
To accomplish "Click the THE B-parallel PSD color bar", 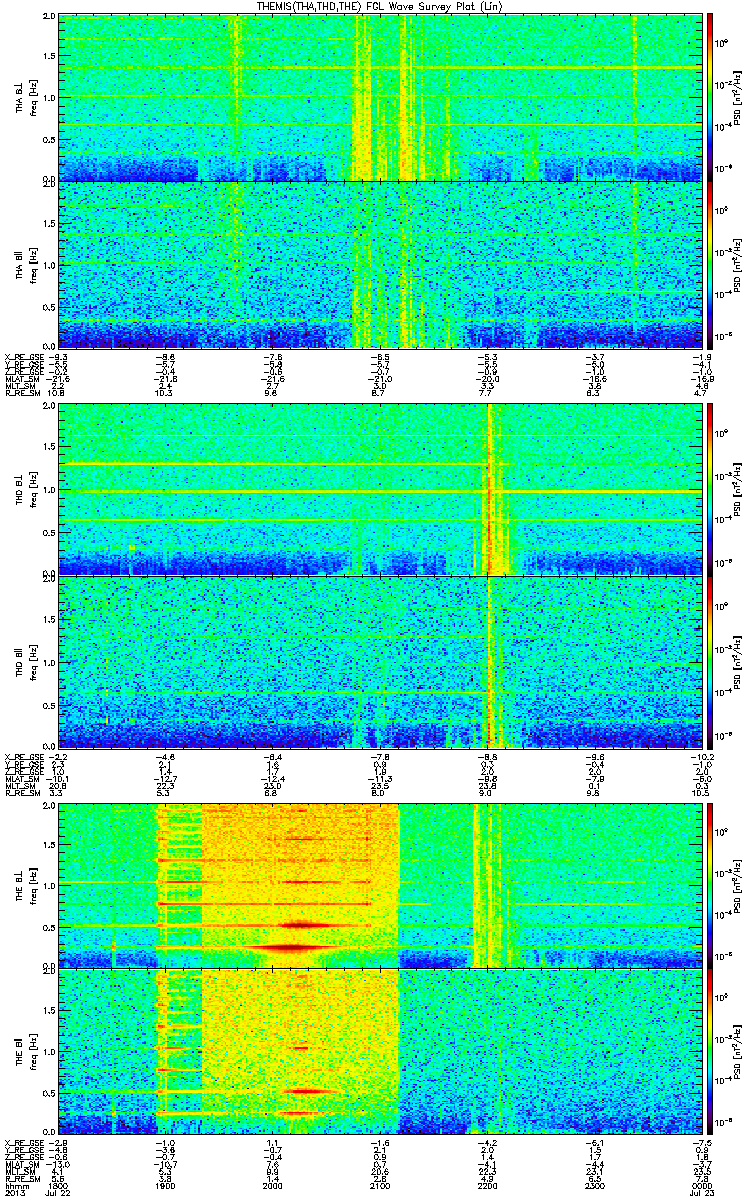I will point(710,1052).
